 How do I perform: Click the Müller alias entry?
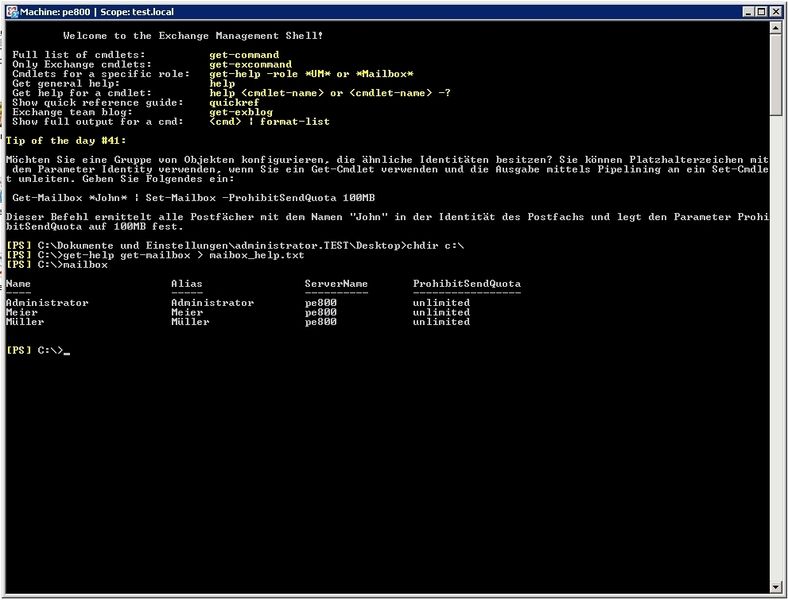point(190,322)
